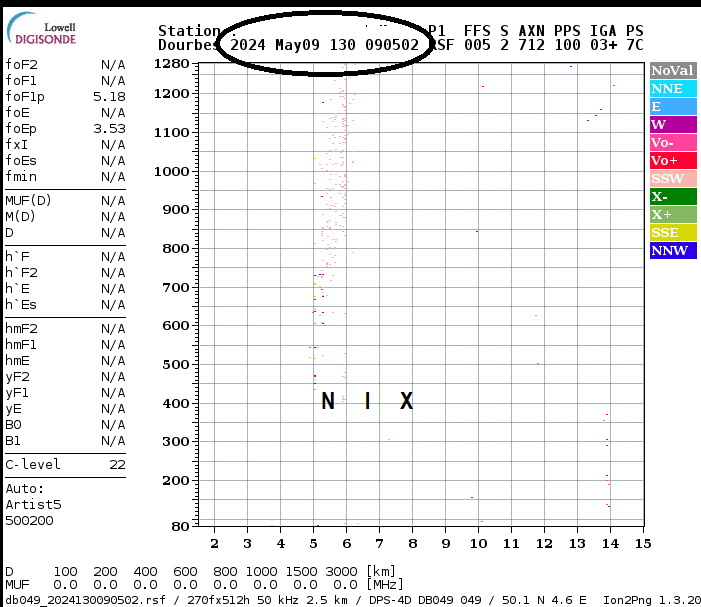Screen dimensions: 701x607
Task: Click the X- dark green legend swatch
Action: pyautogui.click(x=672, y=197)
